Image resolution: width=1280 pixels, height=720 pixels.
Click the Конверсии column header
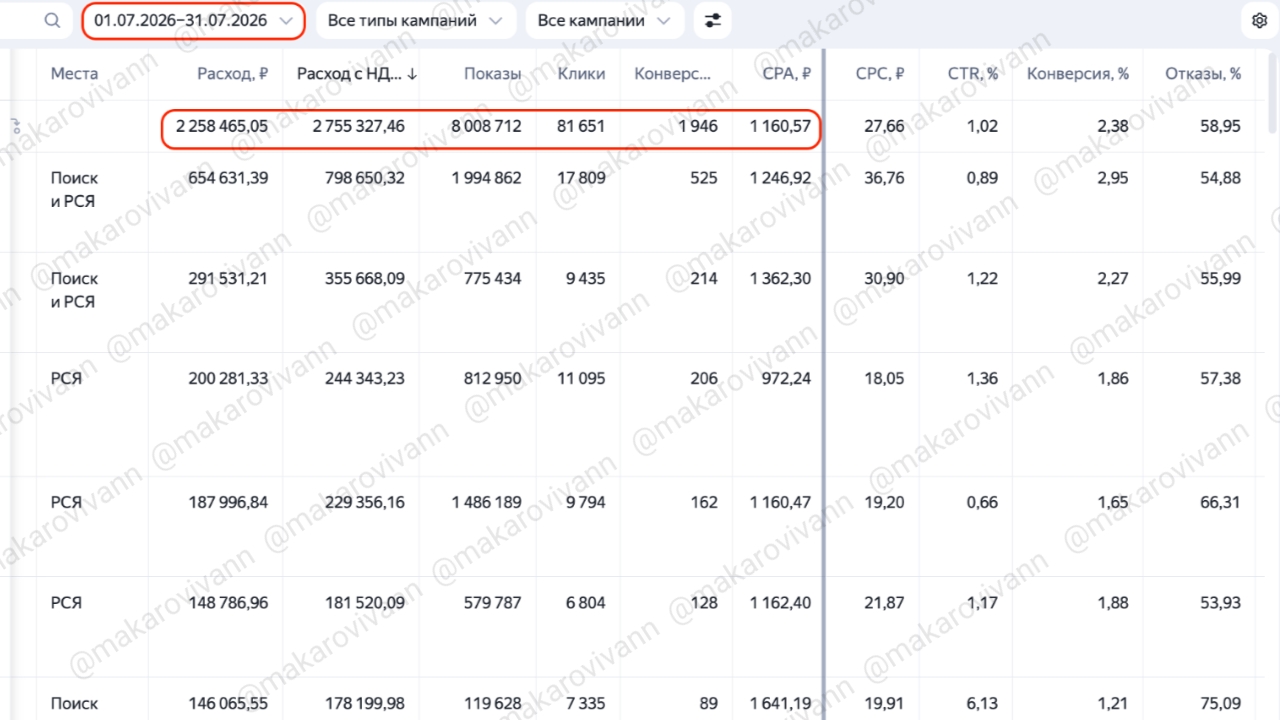673,73
